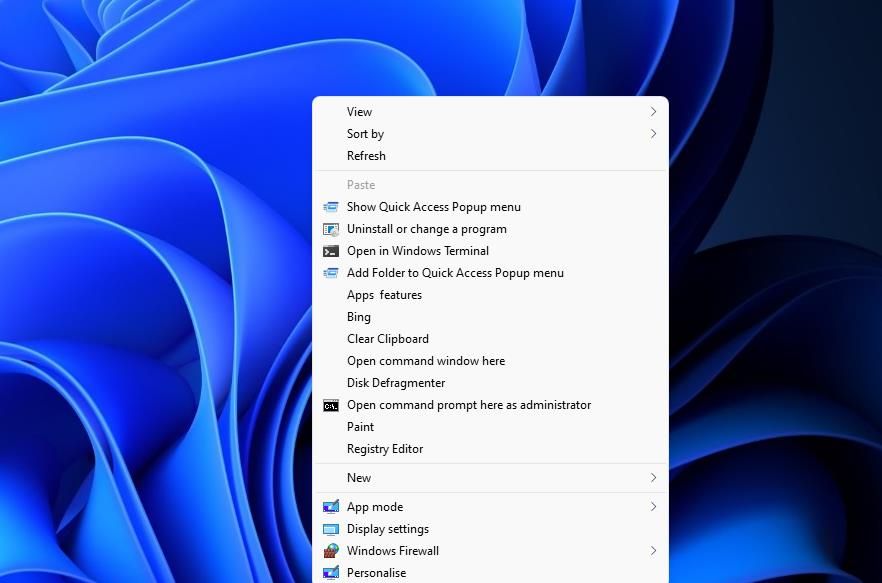Select the Bing entry

(490, 317)
